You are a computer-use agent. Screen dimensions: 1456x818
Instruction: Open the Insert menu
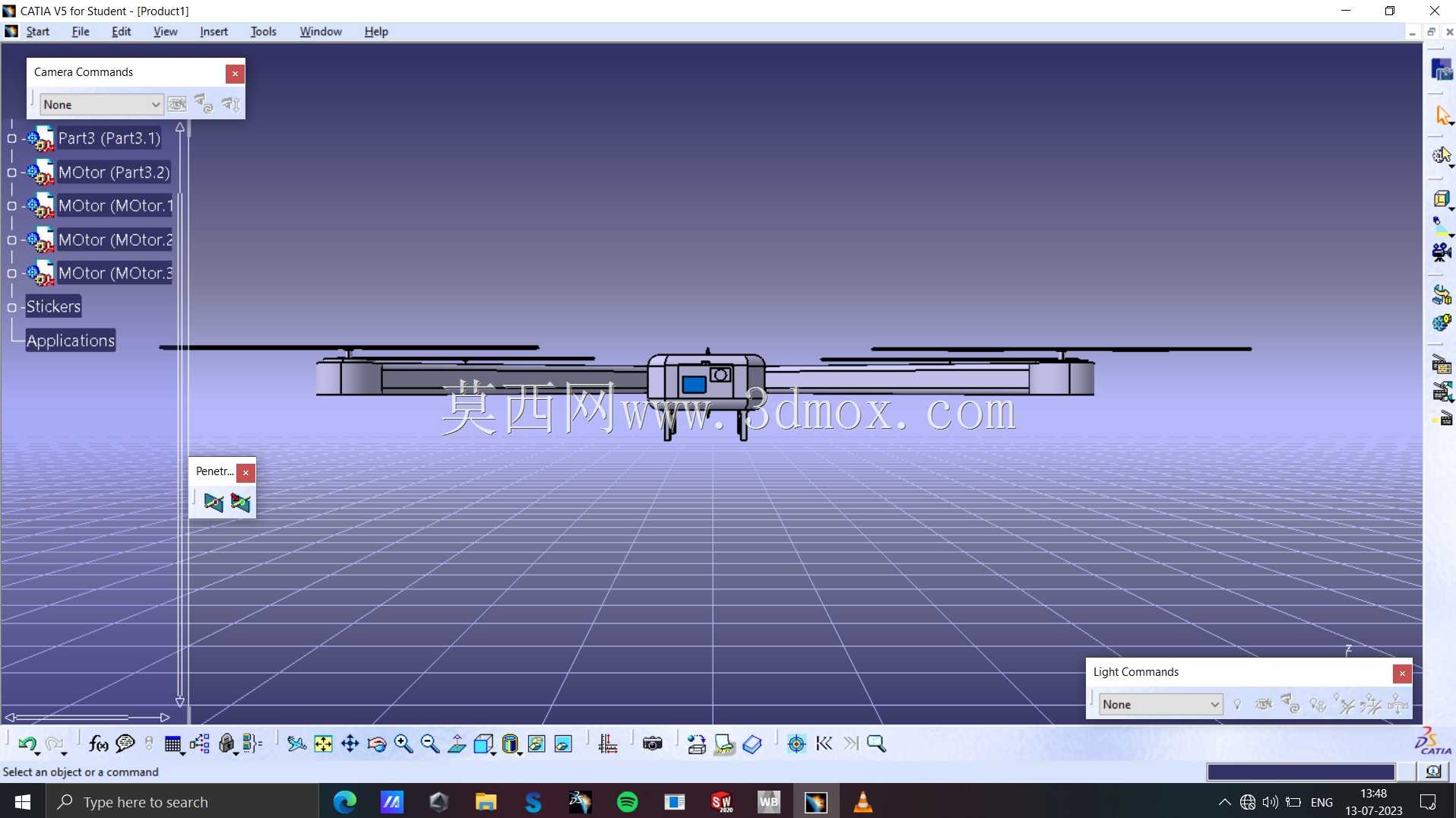pos(214,31)
